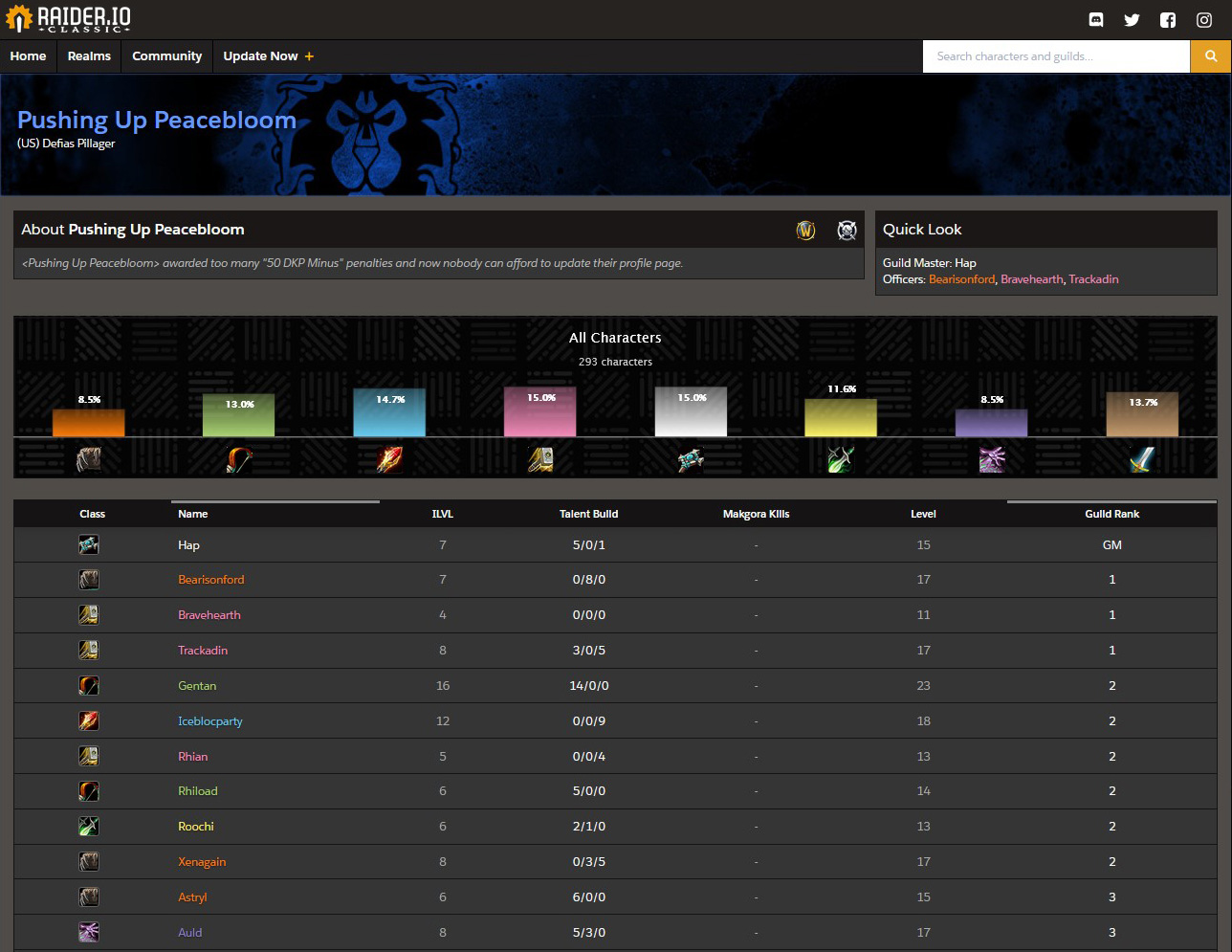Click class icon in Bearisonford's row
The height and width of the screenshot is (952, 1232).
click(89, 580)
